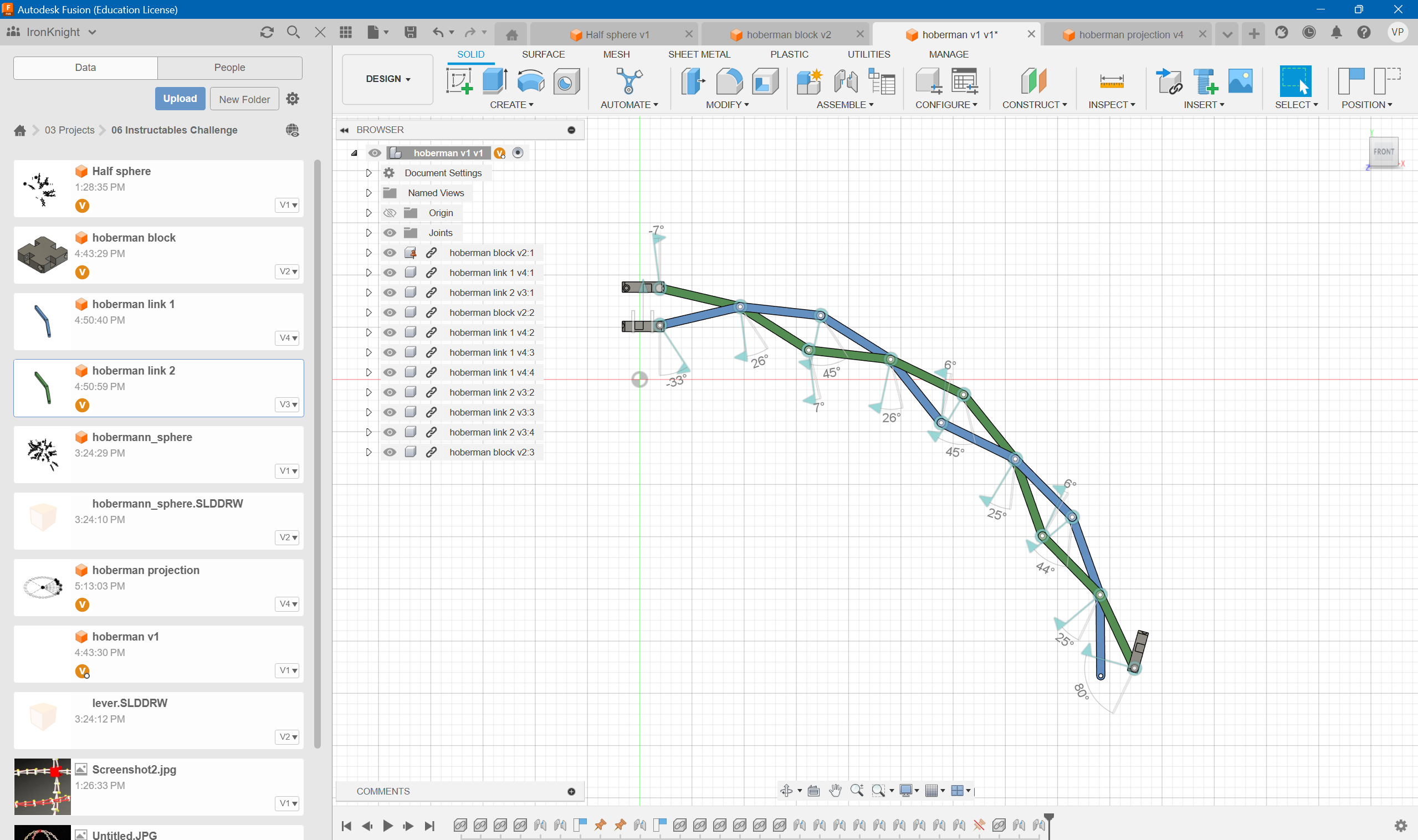Activate the Select window tool
This screenshot has height=840, width=1418.
[x=1295, y=81]
